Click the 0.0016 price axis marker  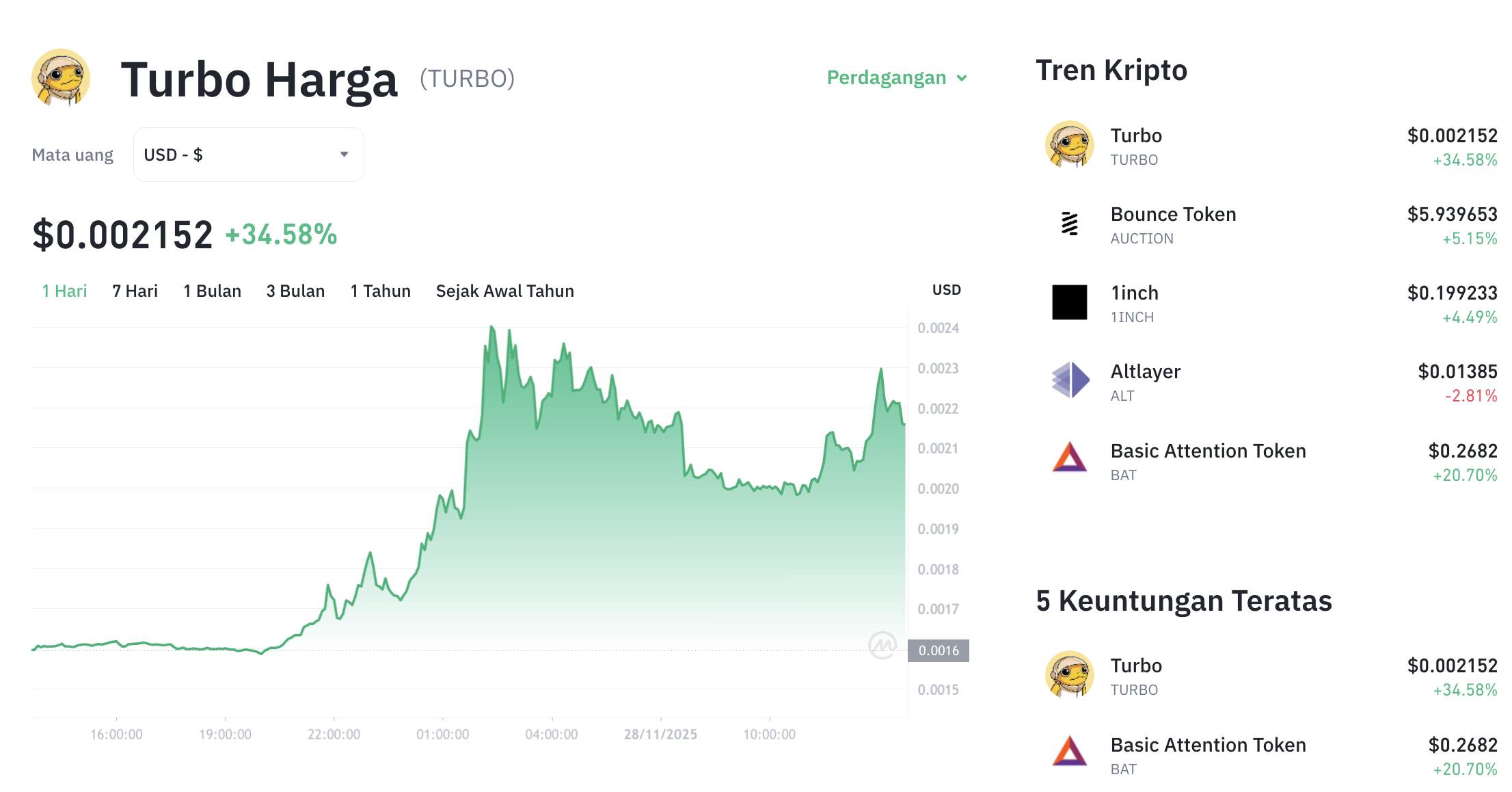point(940,650)
